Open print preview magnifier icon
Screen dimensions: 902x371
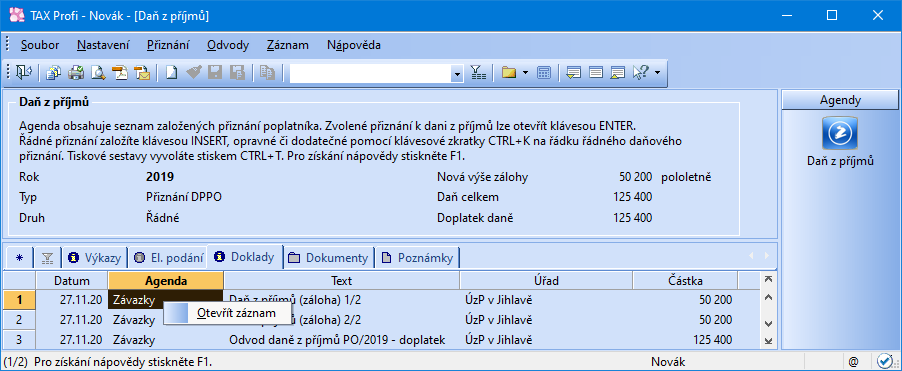[x=98, y=72]
